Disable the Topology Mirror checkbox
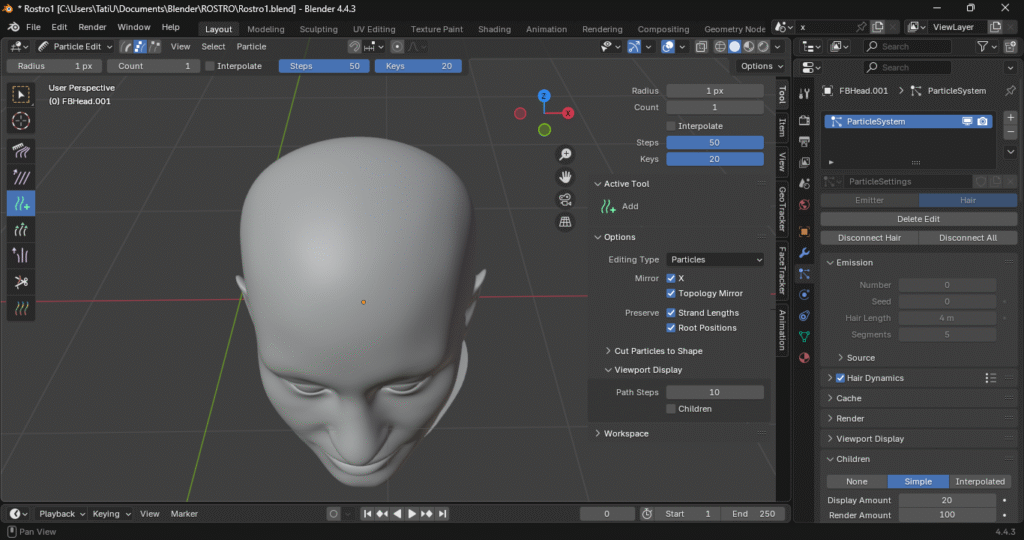Screen dimensions: 1024x540 click(671, 293)
